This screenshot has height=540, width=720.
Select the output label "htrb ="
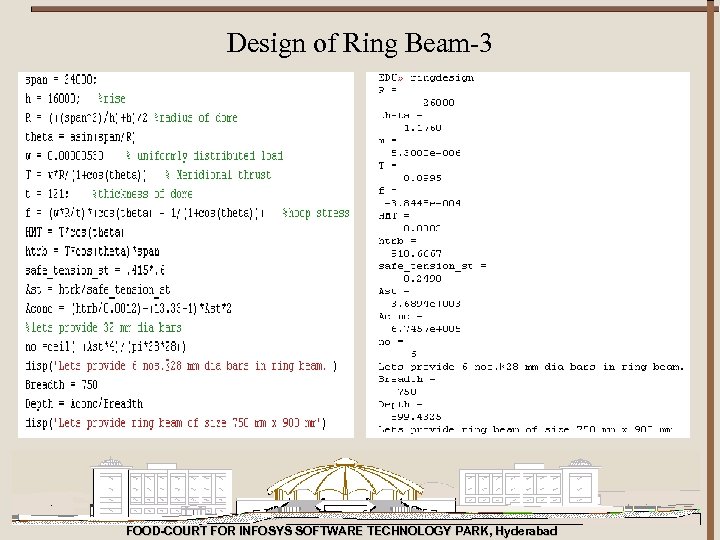click(397, 241)
